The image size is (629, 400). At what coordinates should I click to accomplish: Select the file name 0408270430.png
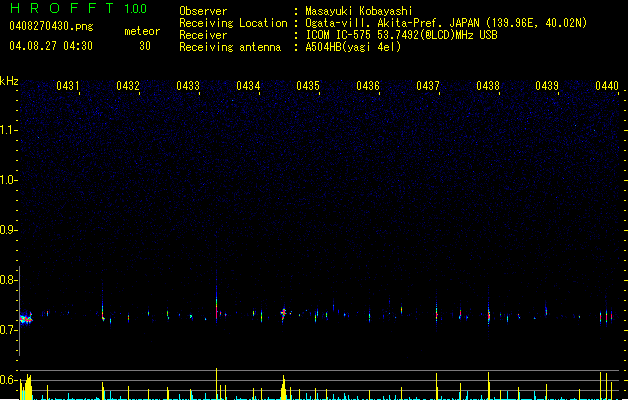[x=51, y=26]
